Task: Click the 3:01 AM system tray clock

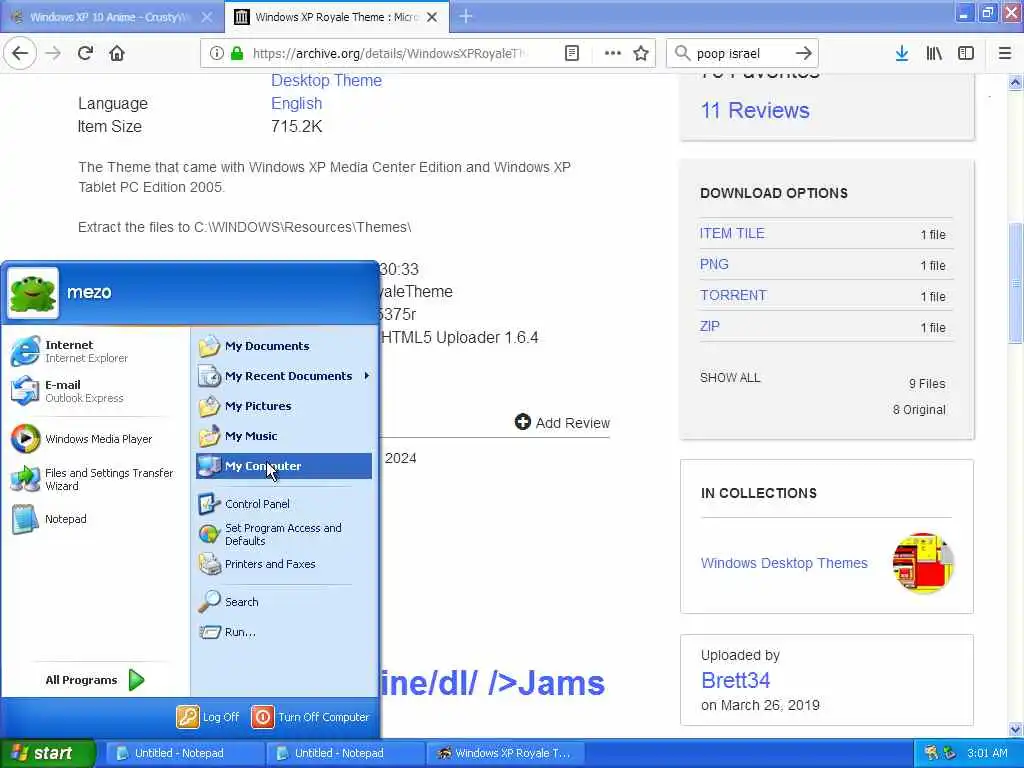Action: click(987, 753)
